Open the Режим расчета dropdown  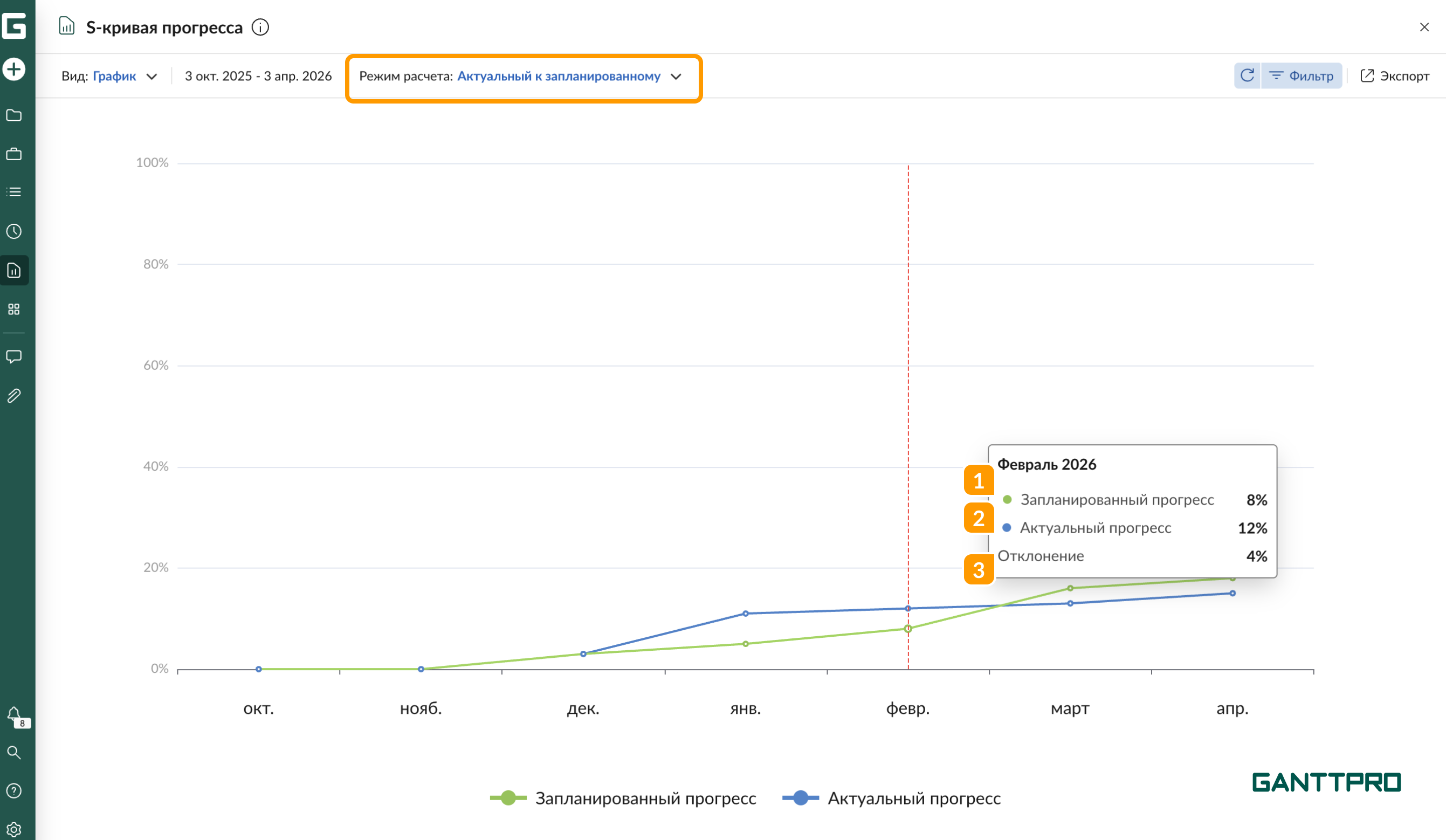pos(520,77)
